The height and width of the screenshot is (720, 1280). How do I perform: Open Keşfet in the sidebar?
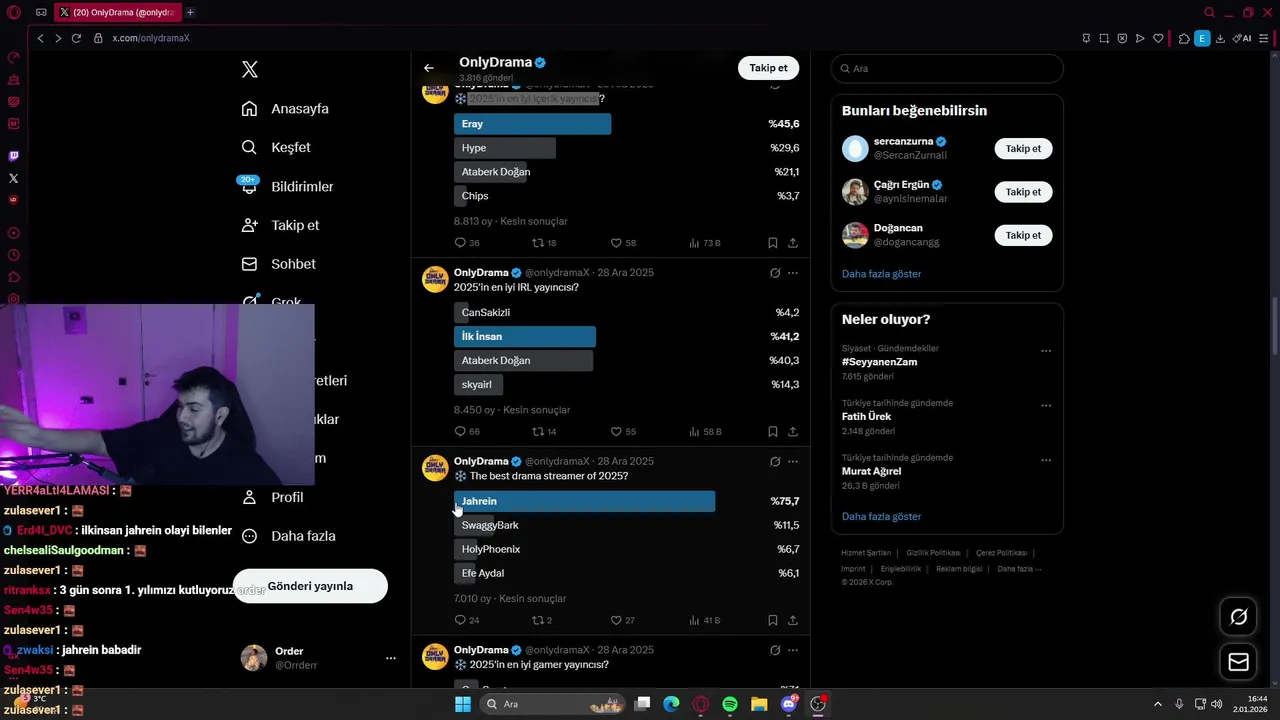pyautogui.click(x=276, y=147)
